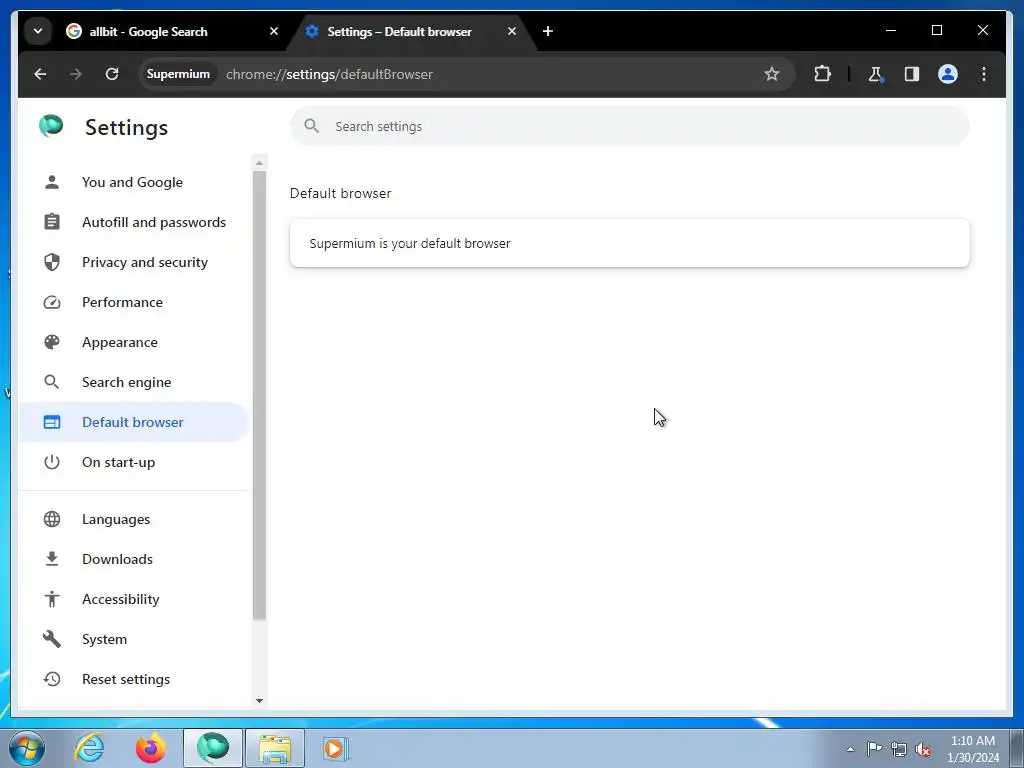The height and width of the screenshot is (768, 1024).
Task: Click the Supermium logo beside Settings
Action: coord(51,126)
